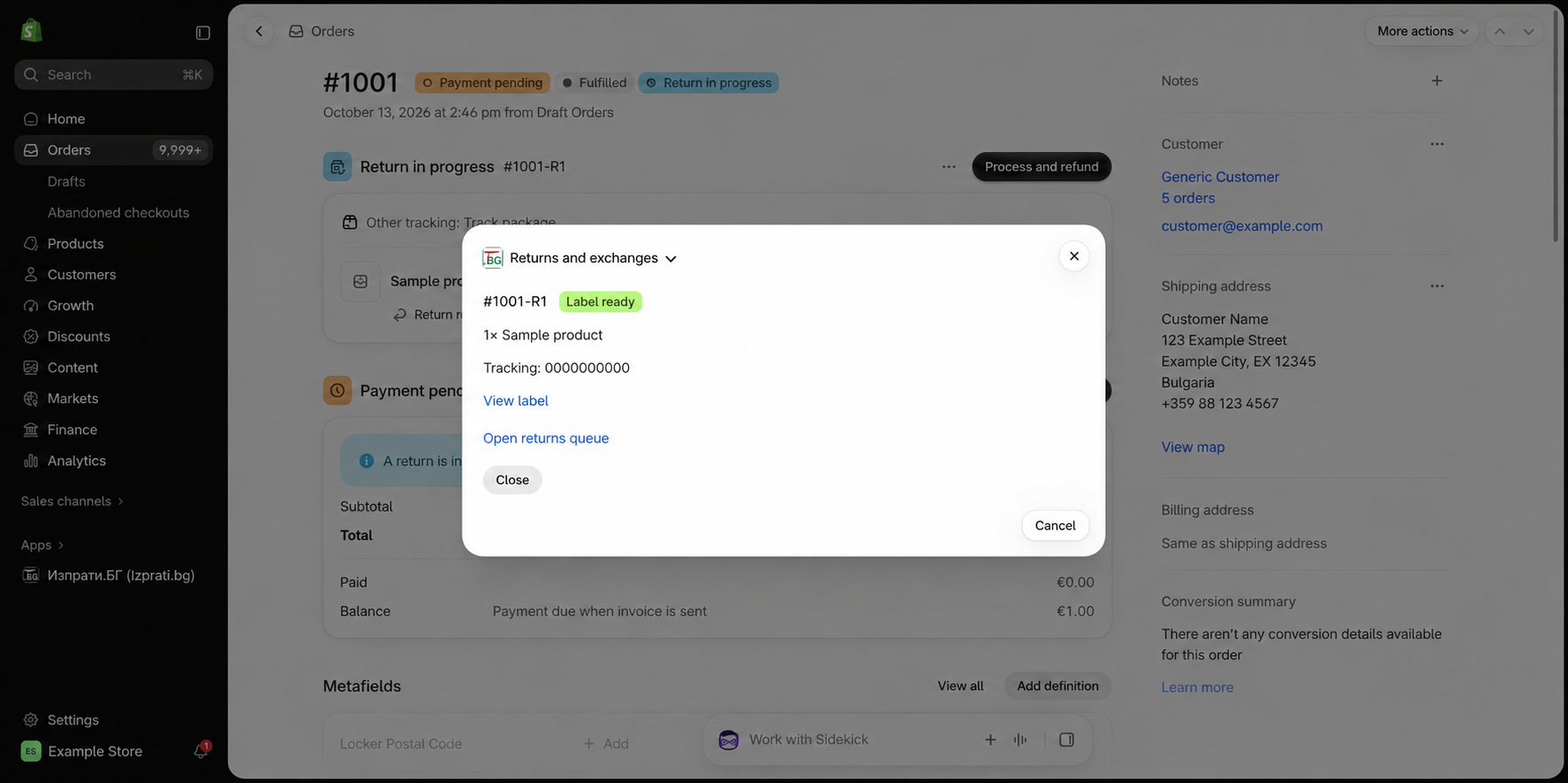Close the Returns and exchanges dialog with X
Image resolution: width=1568 pixels, height=783 pixels.
(1074, 256)
